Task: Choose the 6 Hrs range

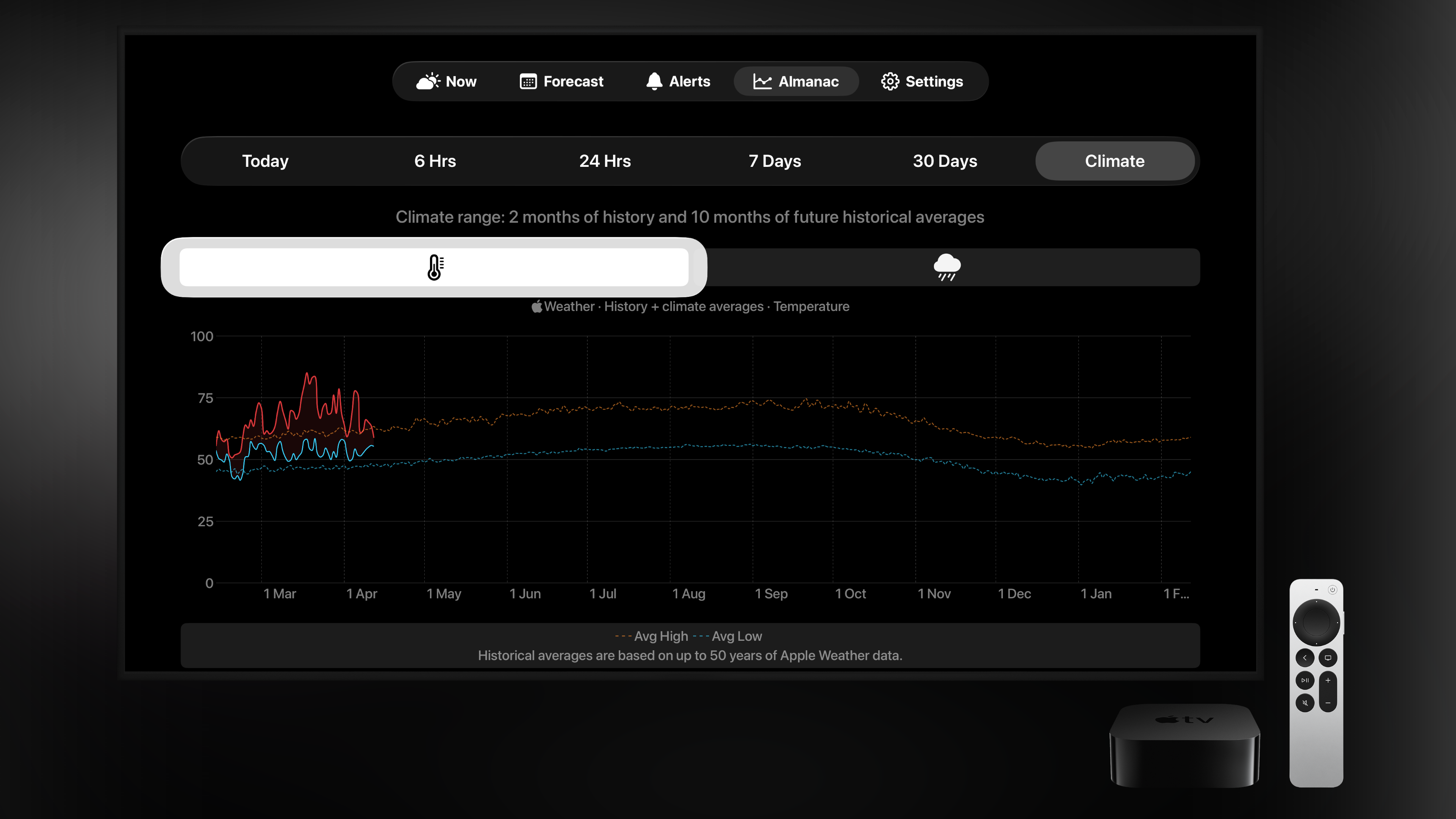Action: [x=435, y=161]
